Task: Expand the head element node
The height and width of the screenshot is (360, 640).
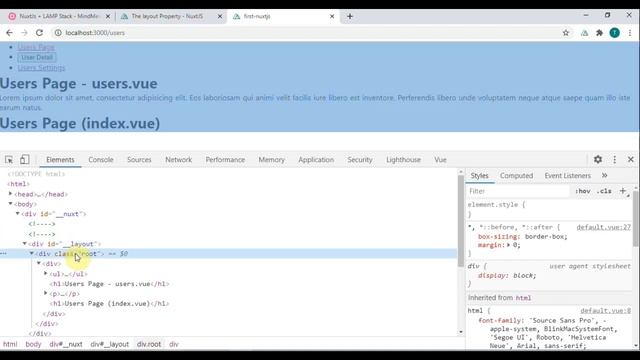Action: pos(11,194)
